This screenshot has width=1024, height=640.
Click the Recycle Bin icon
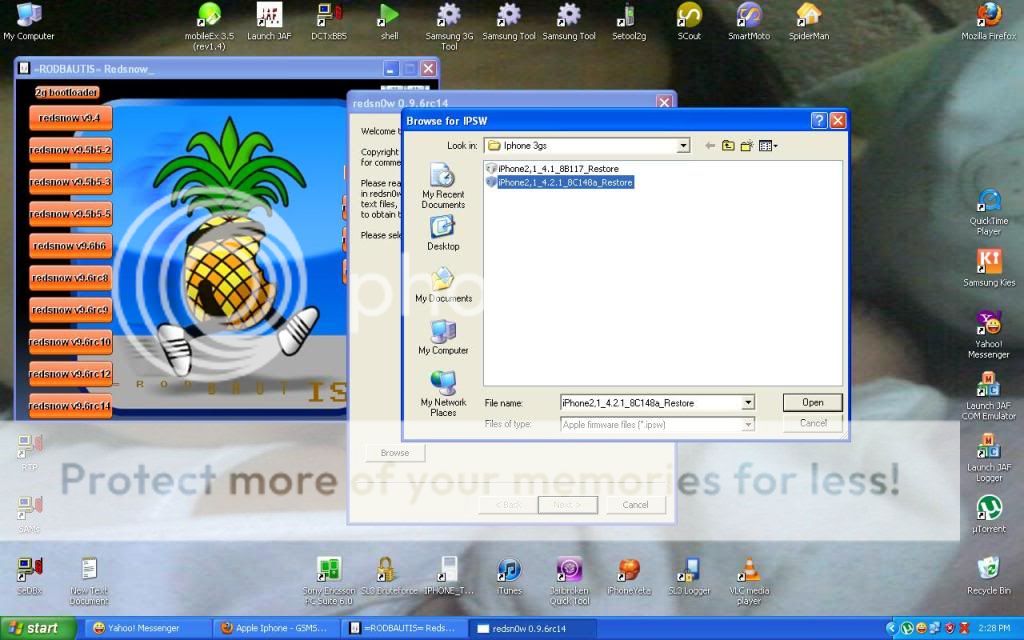989,576
